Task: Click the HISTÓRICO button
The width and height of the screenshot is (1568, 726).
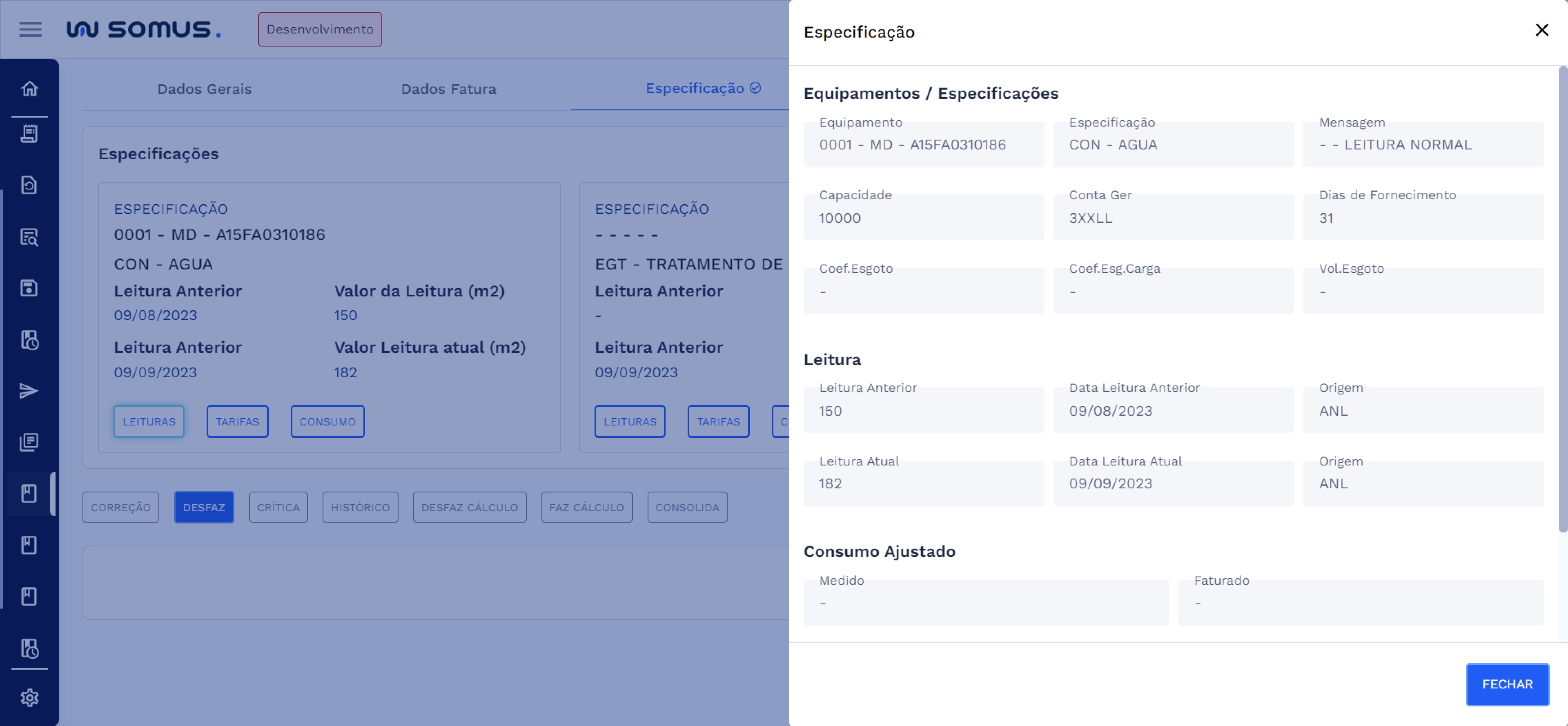Action: coord(360,507)
